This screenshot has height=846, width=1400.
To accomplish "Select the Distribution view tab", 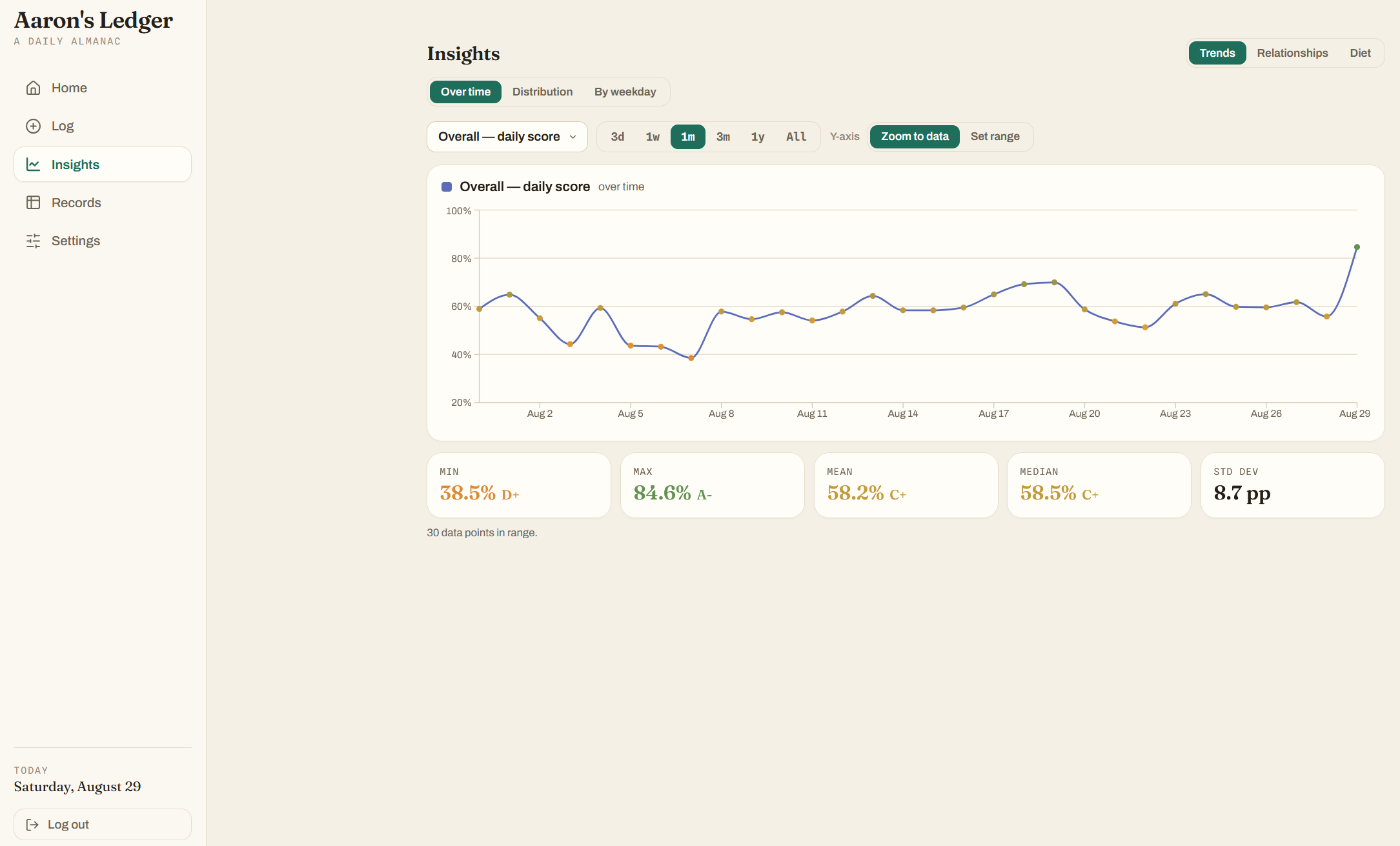I will 542,92.
